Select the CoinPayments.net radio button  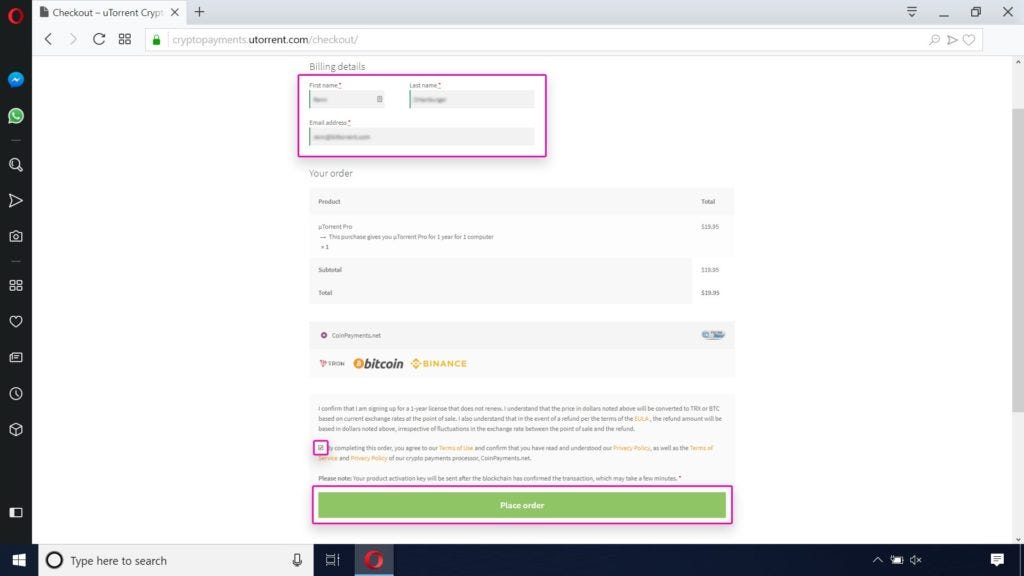tap(323, 335)
